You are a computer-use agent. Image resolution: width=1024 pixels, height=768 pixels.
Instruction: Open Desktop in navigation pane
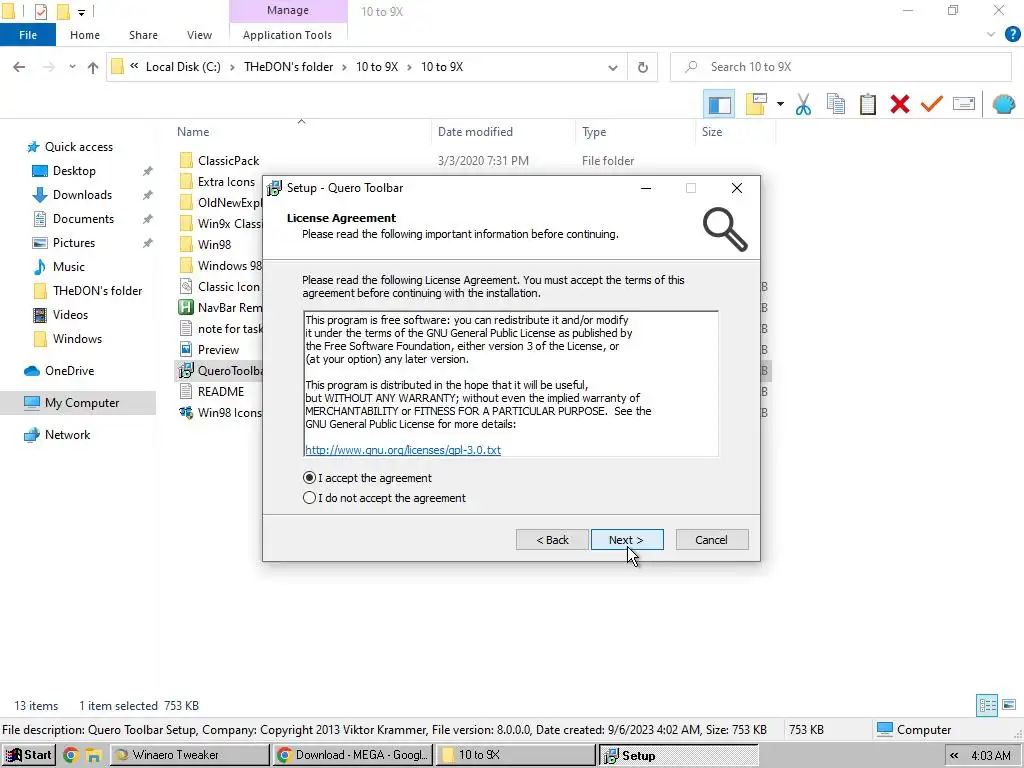[74, 170]
